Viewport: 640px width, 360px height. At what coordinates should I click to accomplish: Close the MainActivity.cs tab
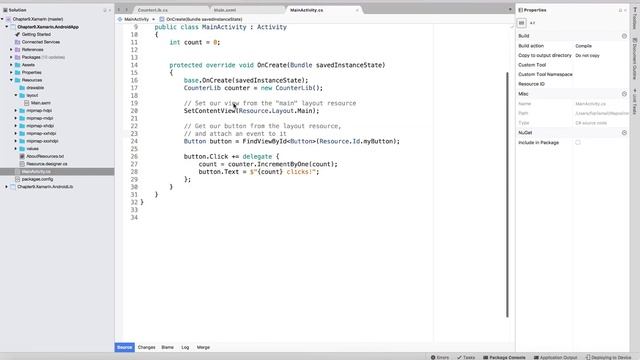coord(357,10)
